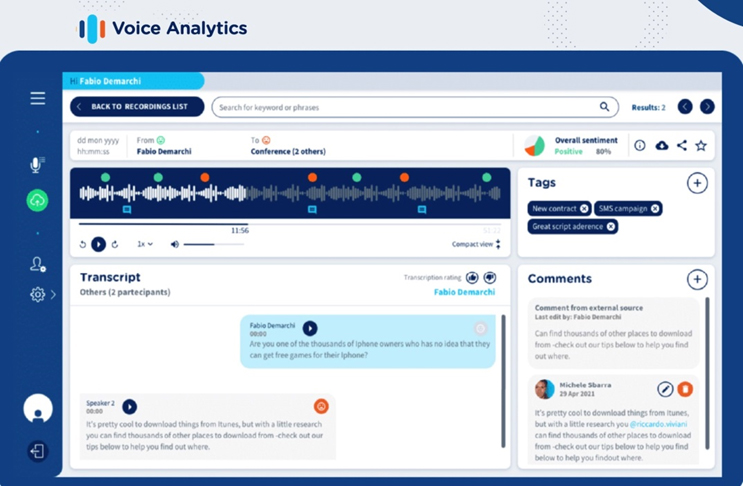Go to the previous search result

pyautogui.click(x=685, y=107)
